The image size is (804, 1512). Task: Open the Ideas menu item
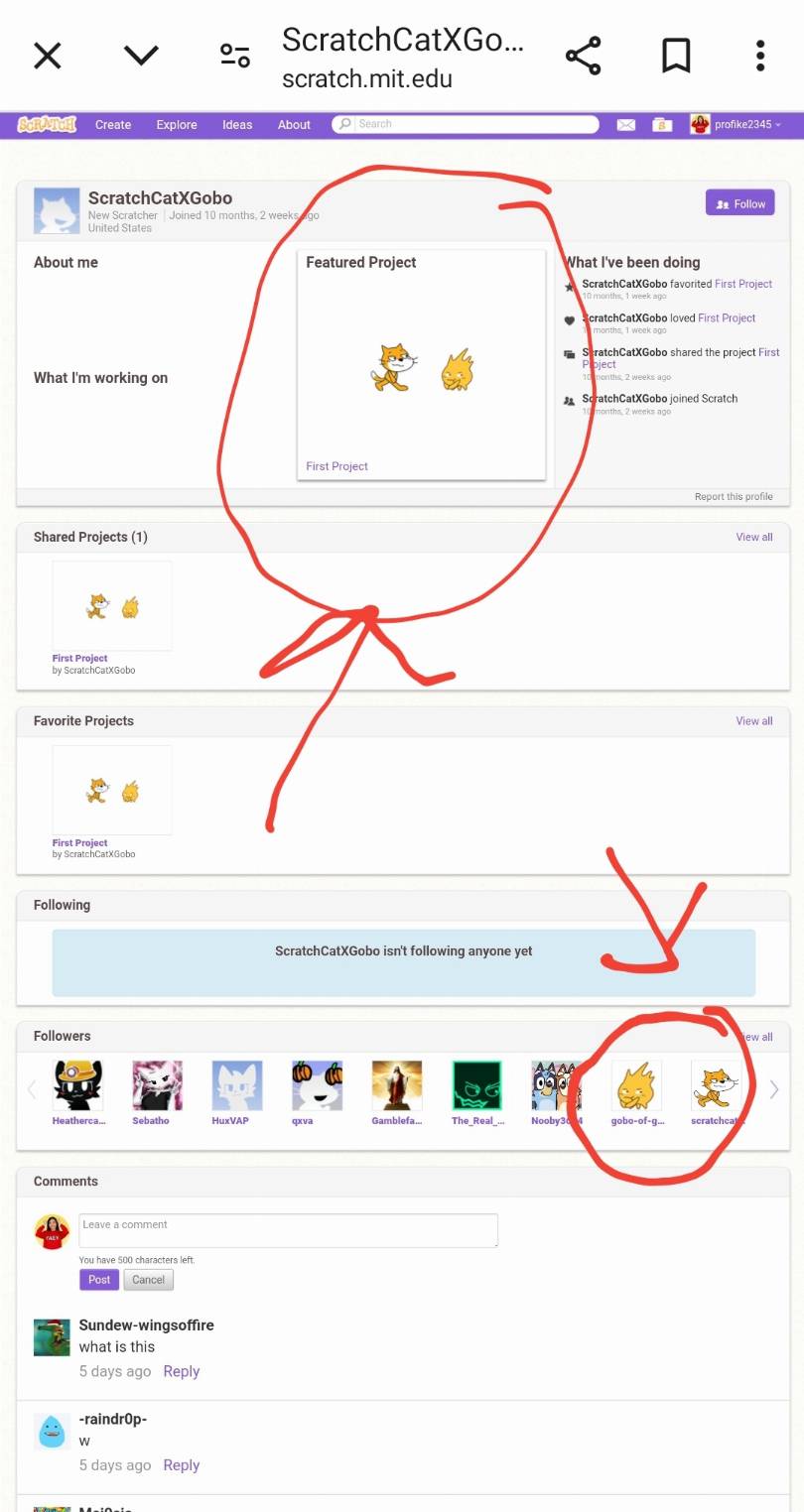(x=237, y=125)
